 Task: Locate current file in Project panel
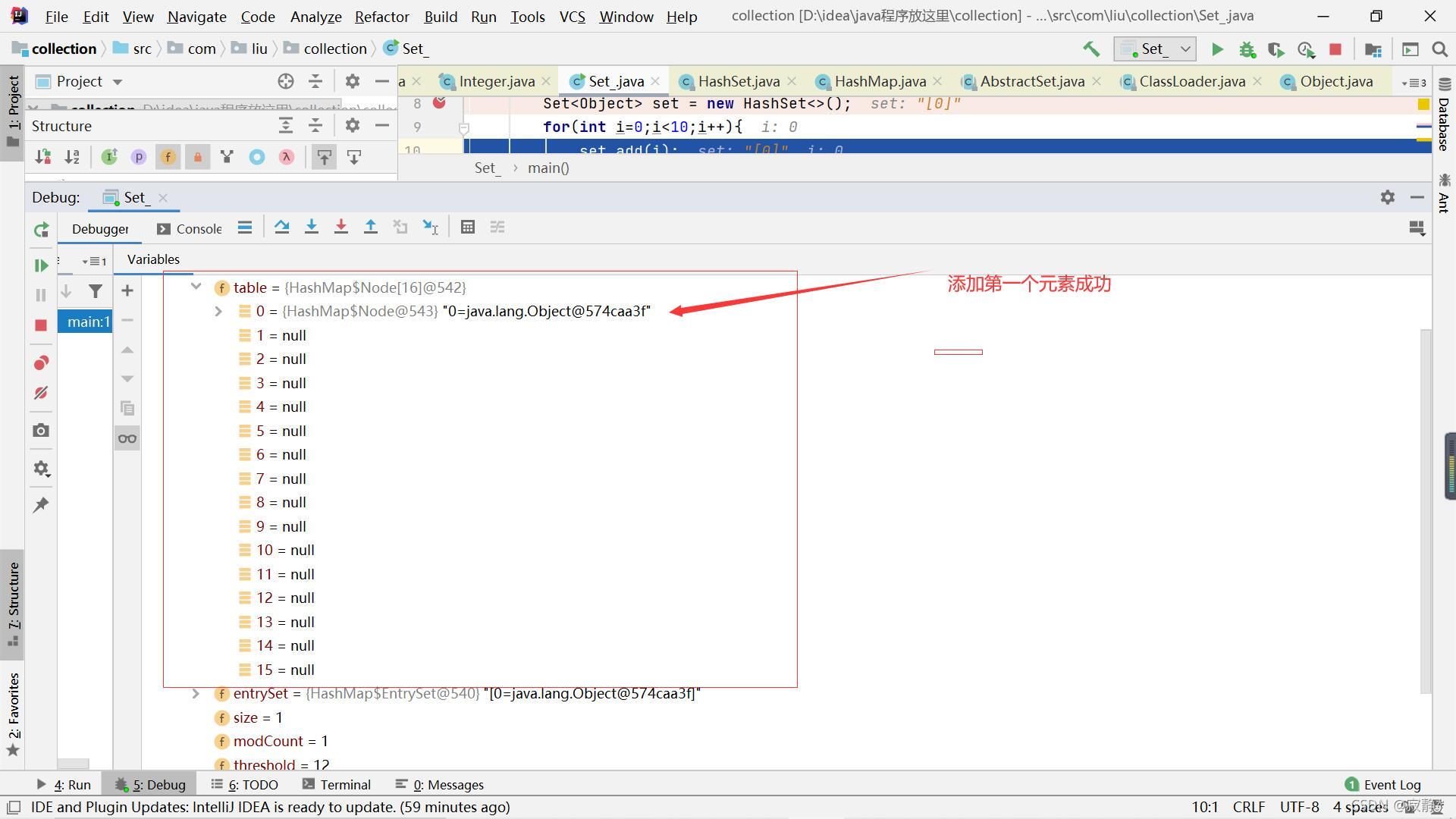[286, 81]
